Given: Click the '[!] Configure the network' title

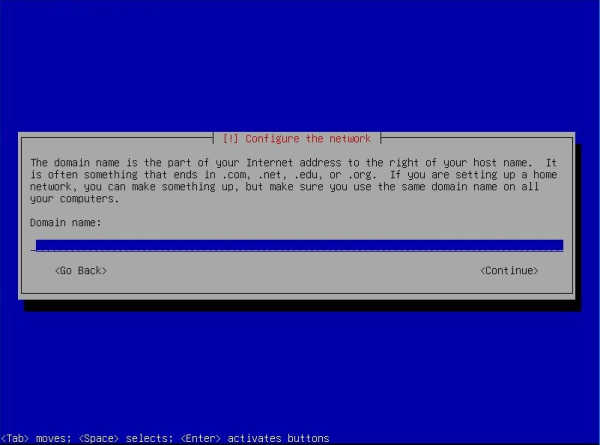Looking at the screenshot, I should click(x=297, y=139).
